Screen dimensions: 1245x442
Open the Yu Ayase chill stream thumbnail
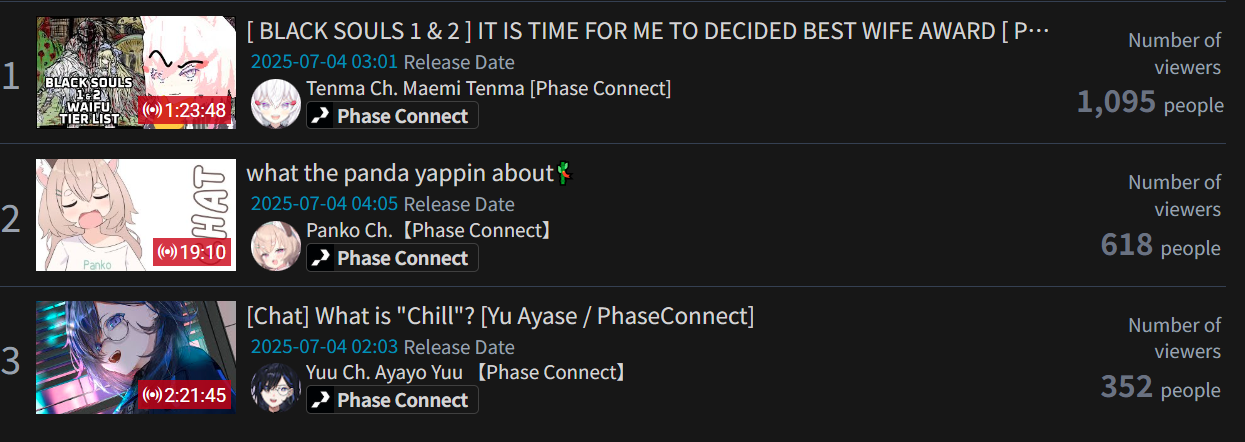[x=136, y=357]
